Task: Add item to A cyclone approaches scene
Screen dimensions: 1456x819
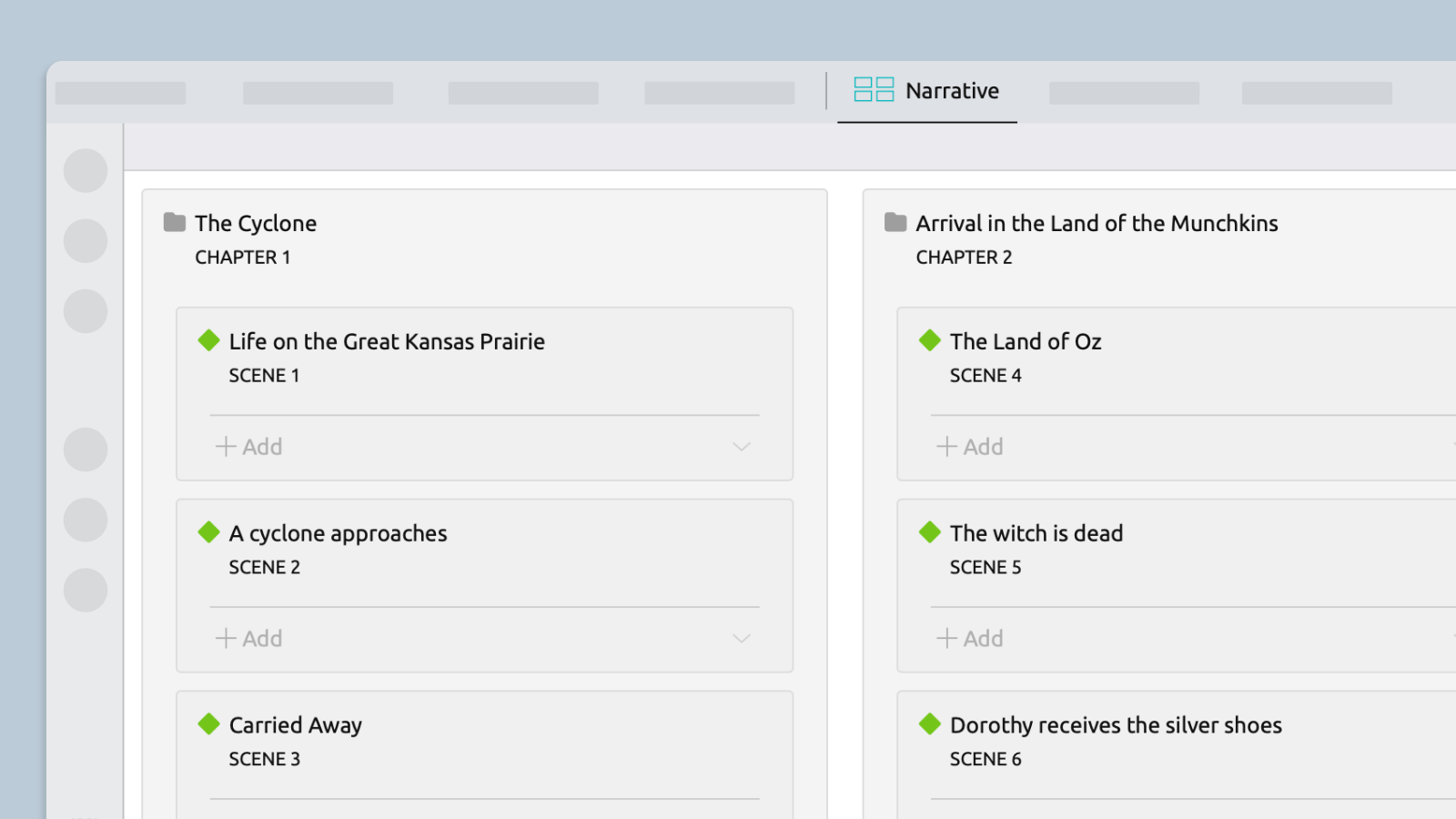Action: point(249,639)
